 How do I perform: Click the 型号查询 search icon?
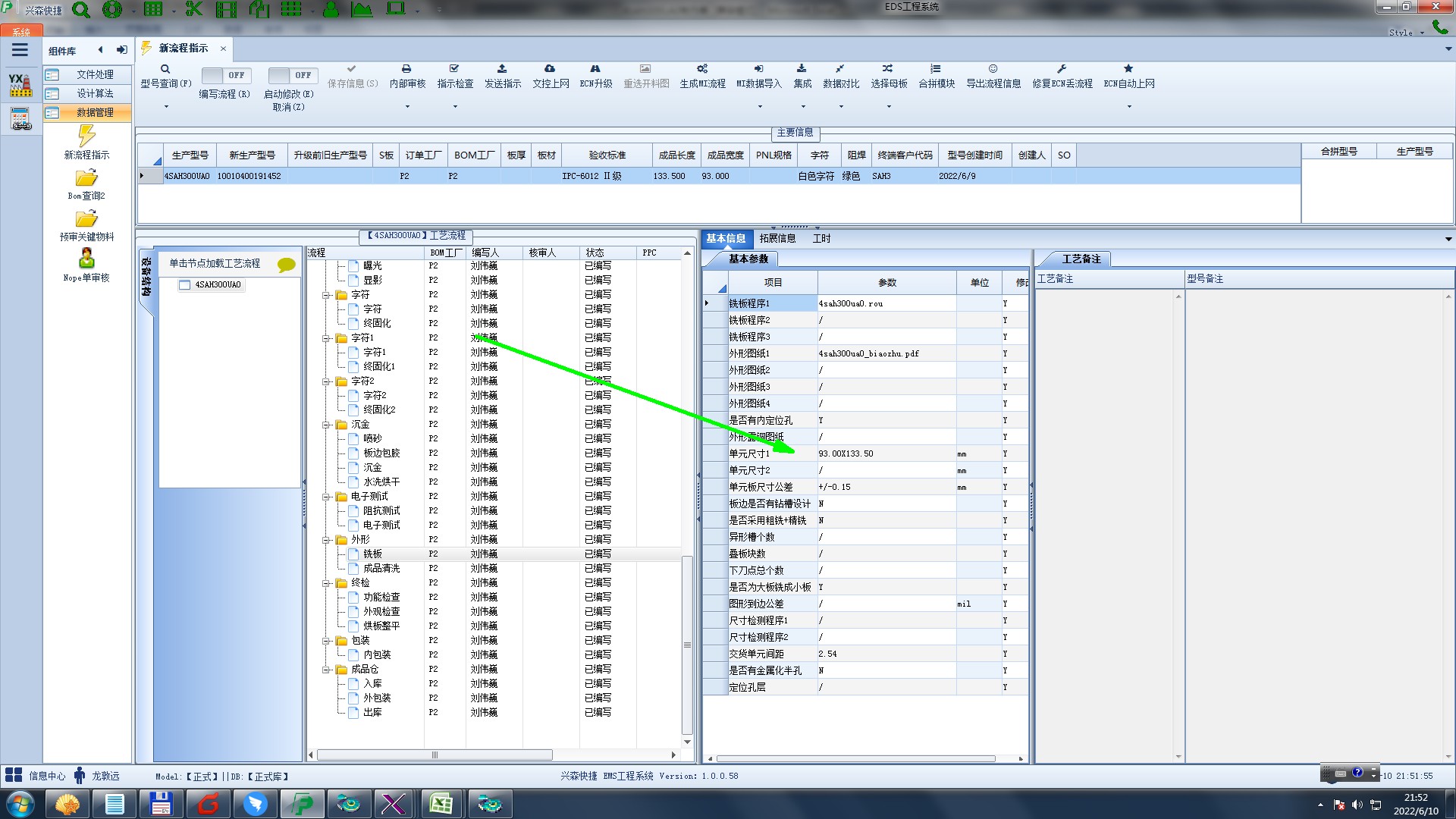click(x=165, y=69)
